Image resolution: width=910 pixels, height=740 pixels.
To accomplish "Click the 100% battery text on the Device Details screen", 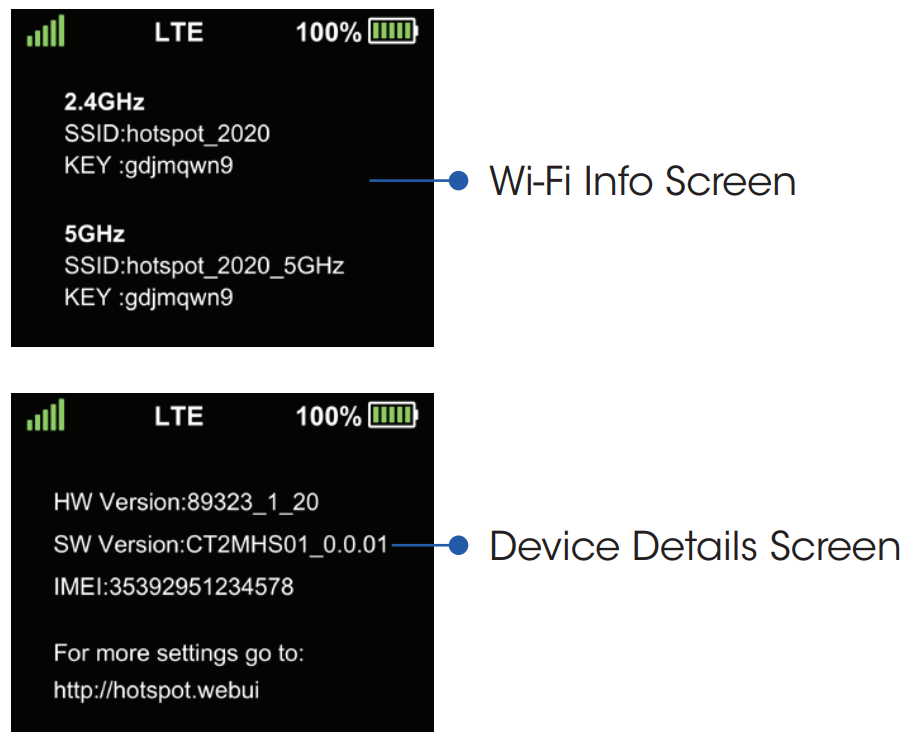I will (x=328, y=416).
